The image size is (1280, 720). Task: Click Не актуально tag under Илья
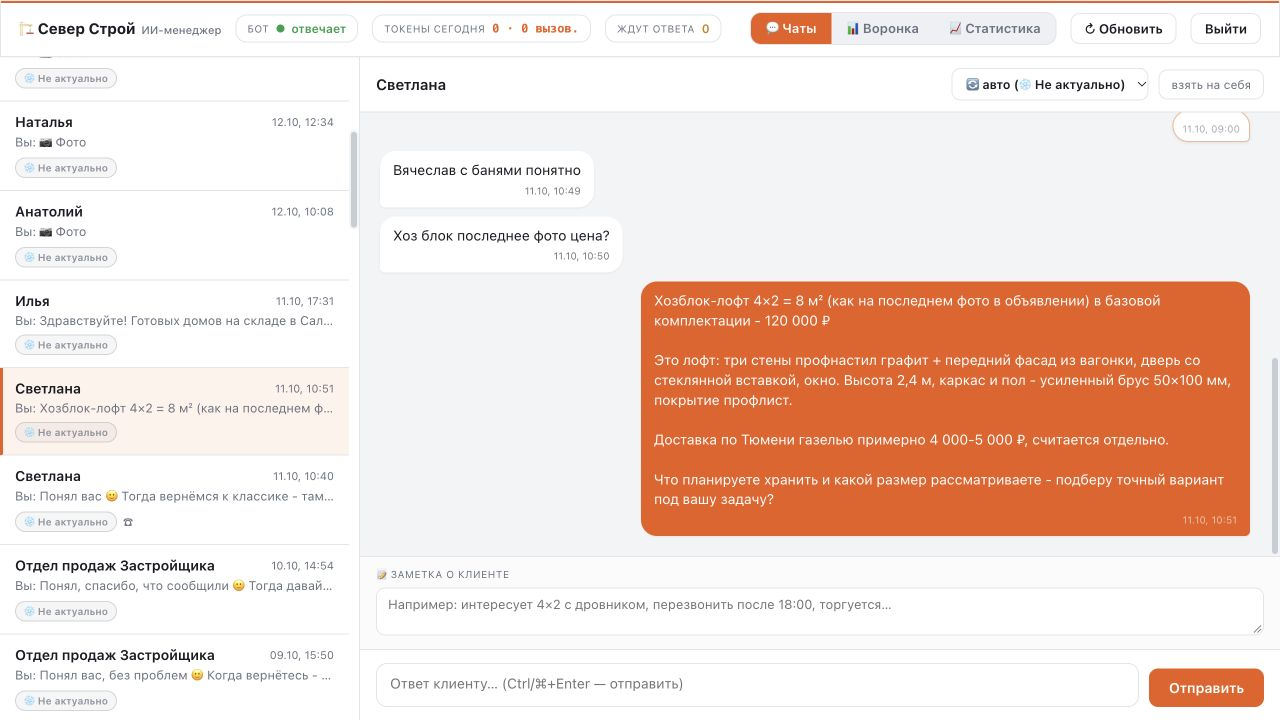point(66,345)
